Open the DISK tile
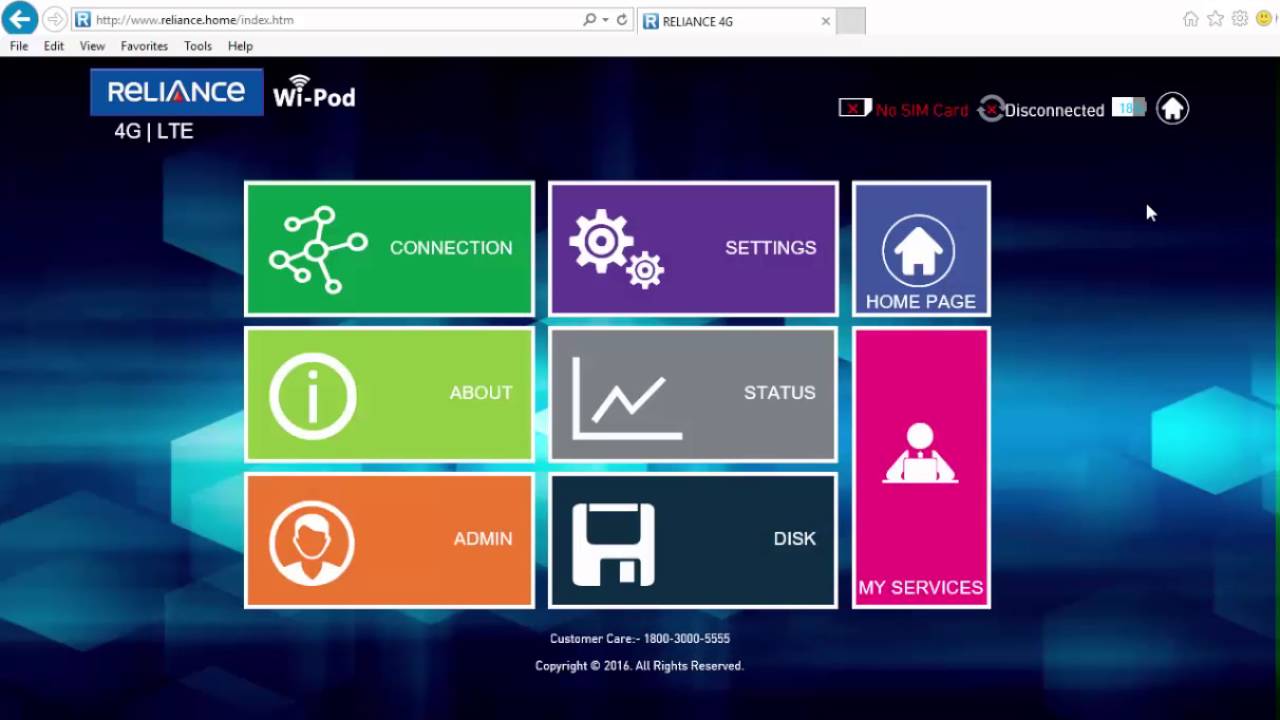1280x720 pixels. pos(693,540)
